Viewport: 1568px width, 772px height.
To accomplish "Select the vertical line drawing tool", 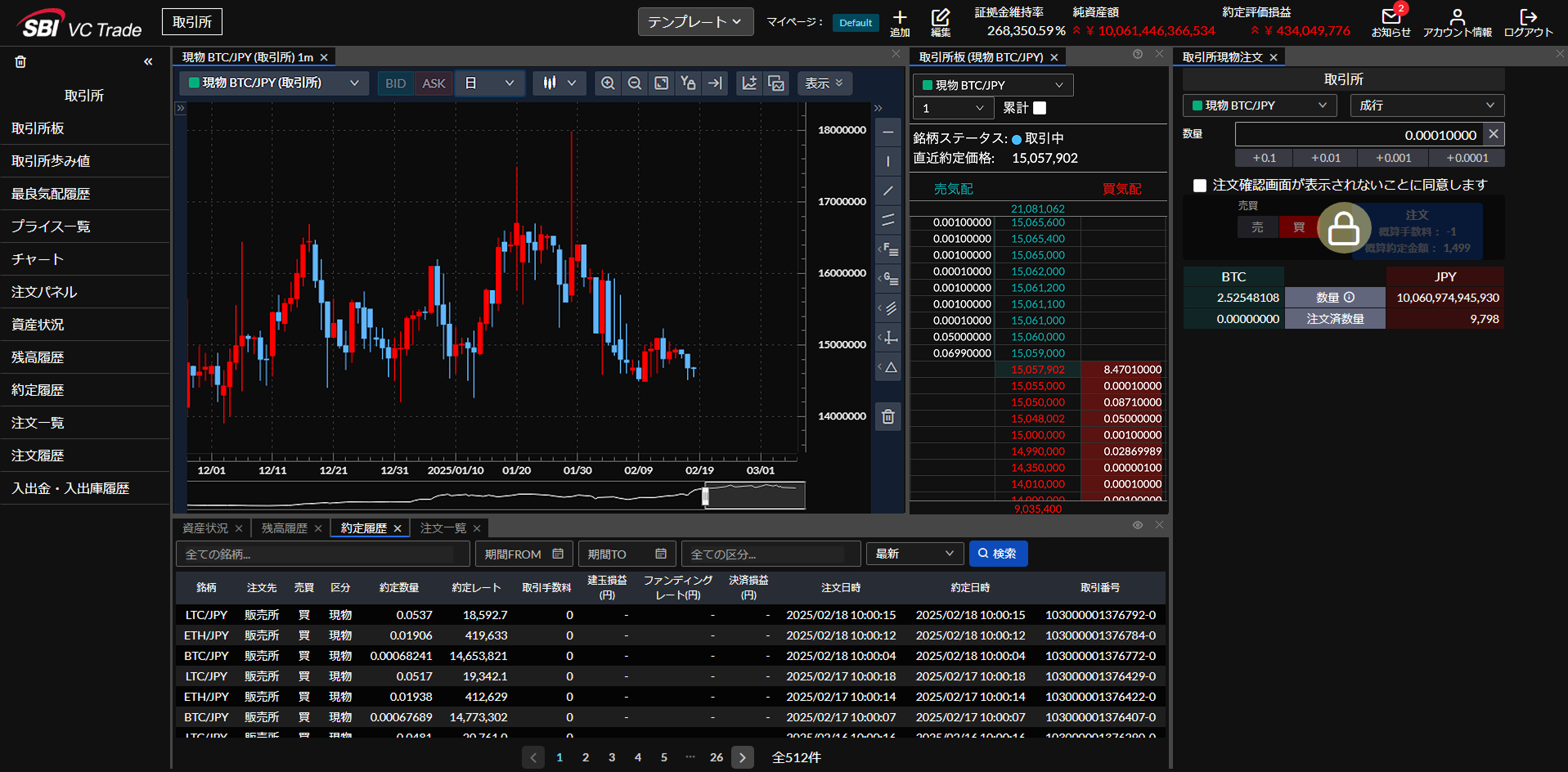I will 888,161.
